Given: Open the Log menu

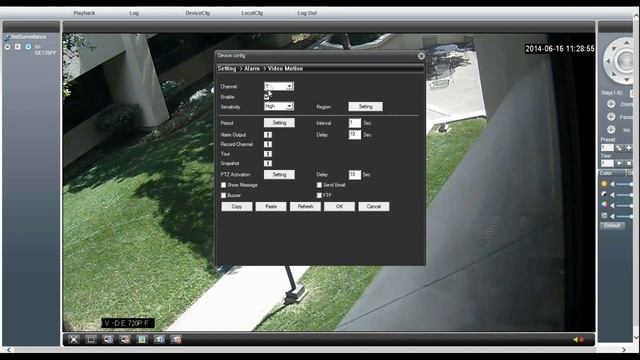Looking at the screenshot, I should click(134, 13).
